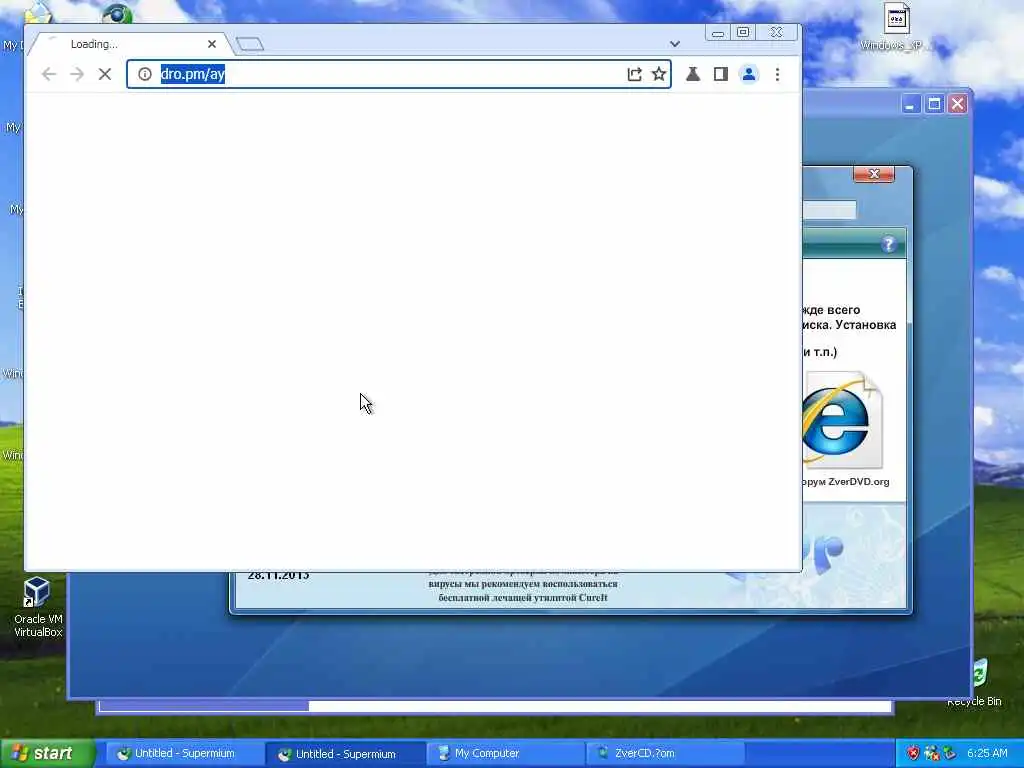The width and height of the screenshot is (1024, 768).
Task: Close the blue background window
Action: pyautogui.click(x=957, y=104)
